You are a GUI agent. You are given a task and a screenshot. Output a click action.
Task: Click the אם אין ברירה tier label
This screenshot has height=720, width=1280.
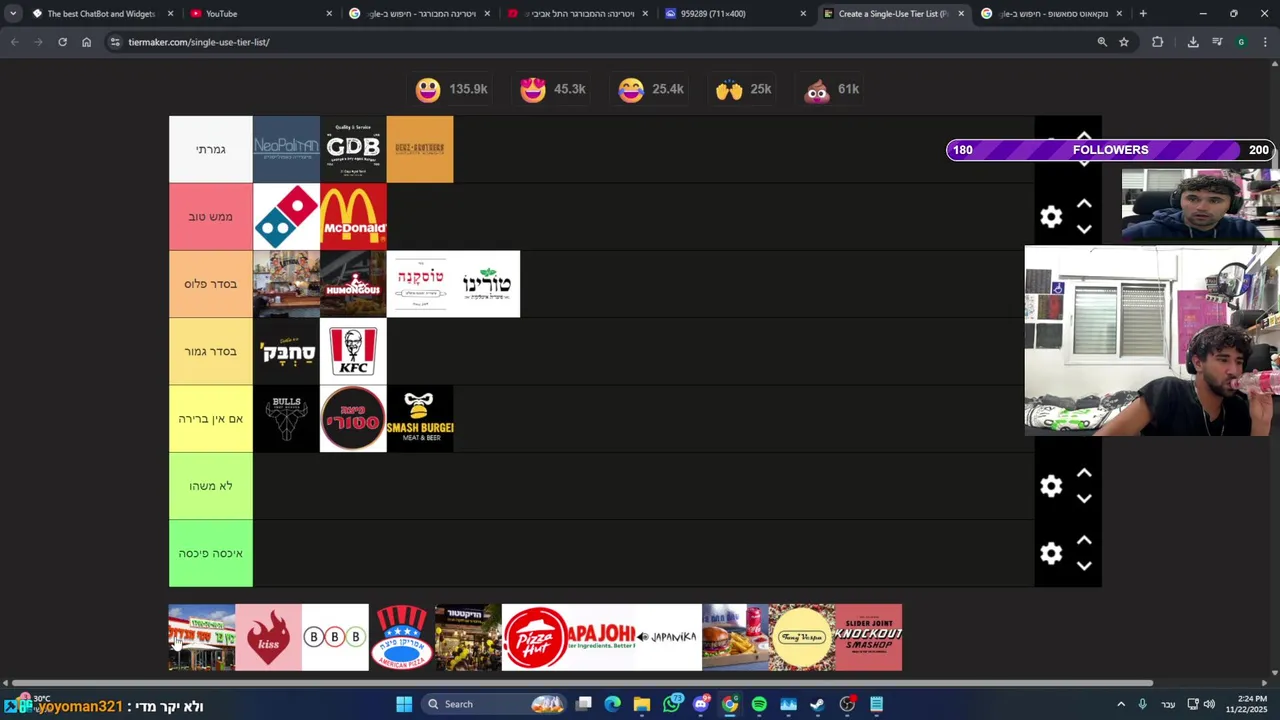[x=211, y=419]
